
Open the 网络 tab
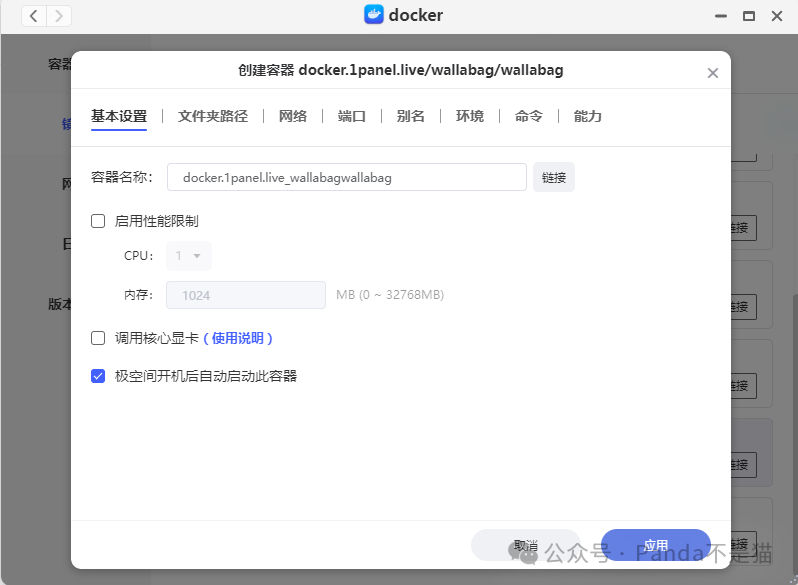(293, 117)
